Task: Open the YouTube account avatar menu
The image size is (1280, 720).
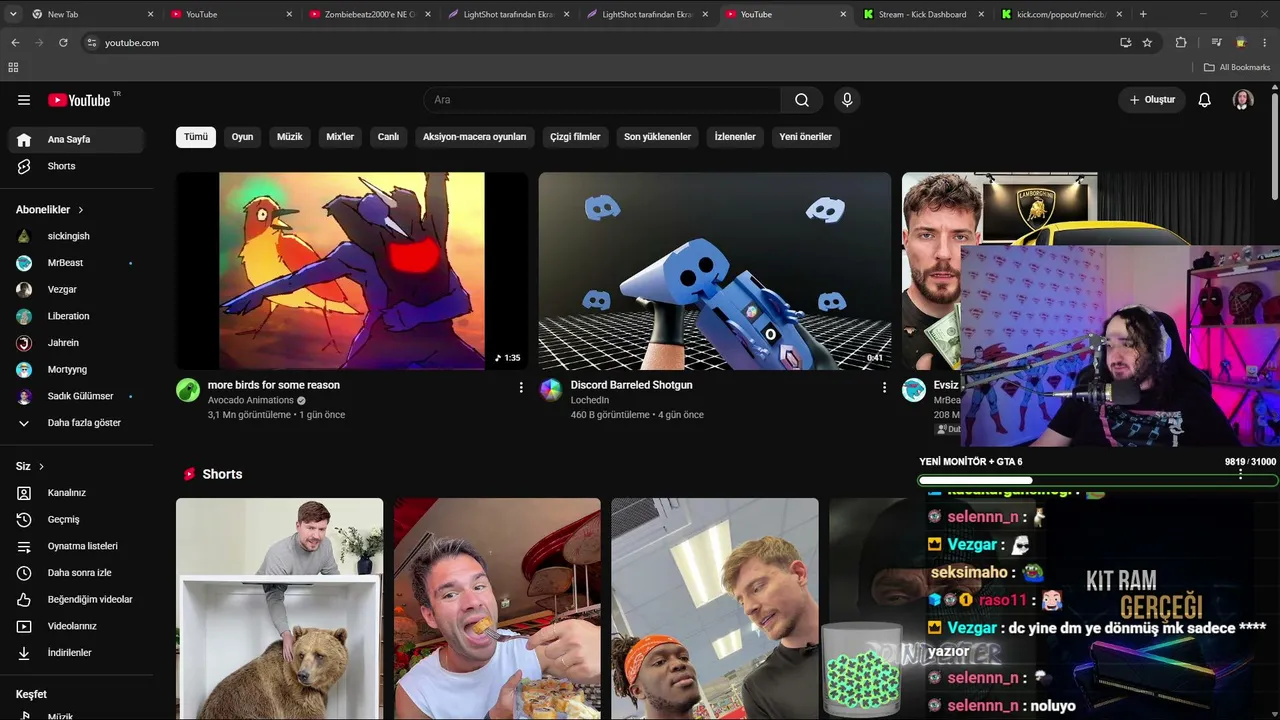Action: pyautogui.click(x=1243, y=100)
